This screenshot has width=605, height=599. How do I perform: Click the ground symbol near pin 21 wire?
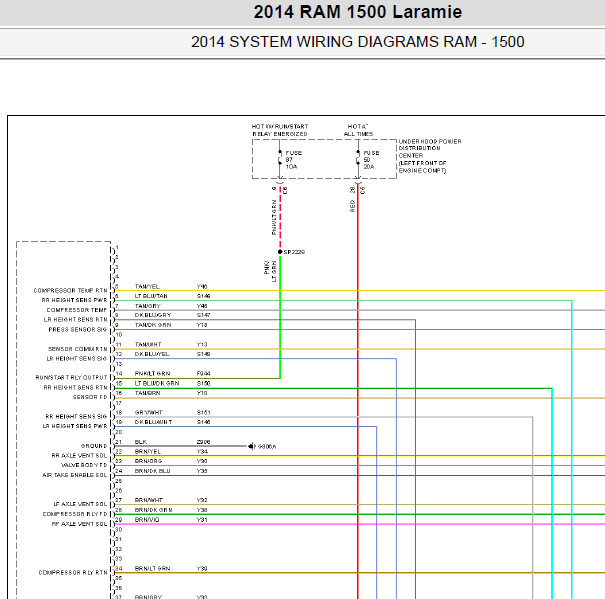coord(252,446)
